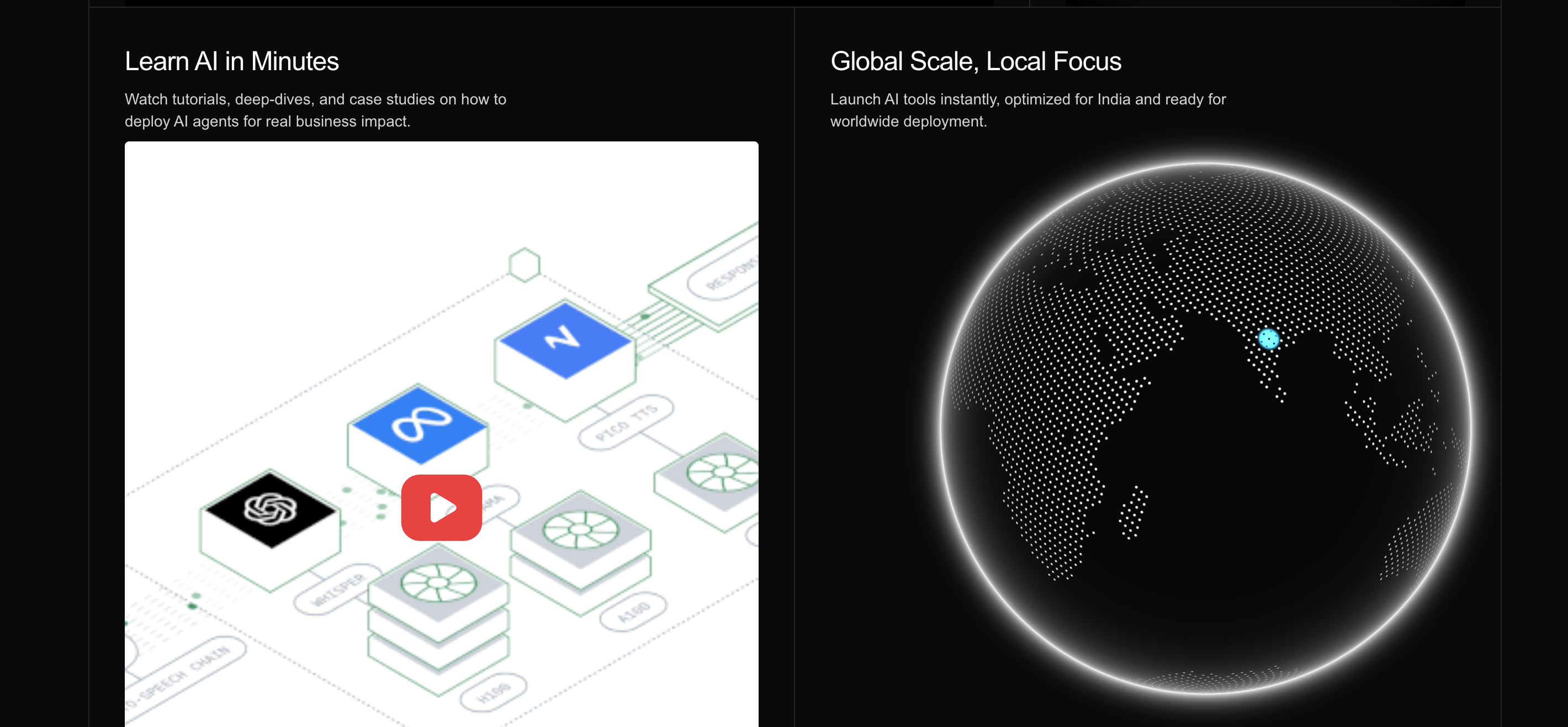Click the WHISPER pill label

(x=338, y=591)
